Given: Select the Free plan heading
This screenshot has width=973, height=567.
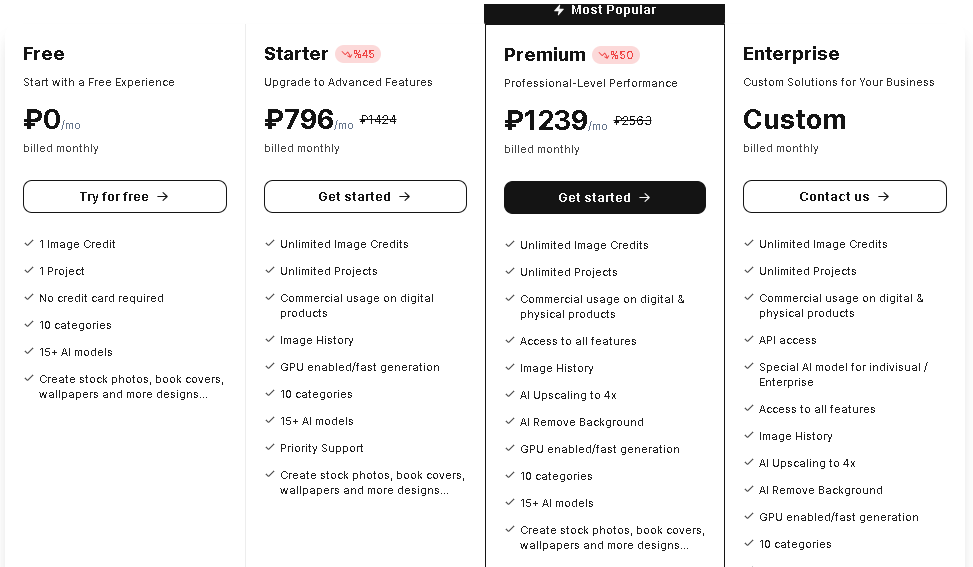Looking at the screenshot, I should 43,54.
